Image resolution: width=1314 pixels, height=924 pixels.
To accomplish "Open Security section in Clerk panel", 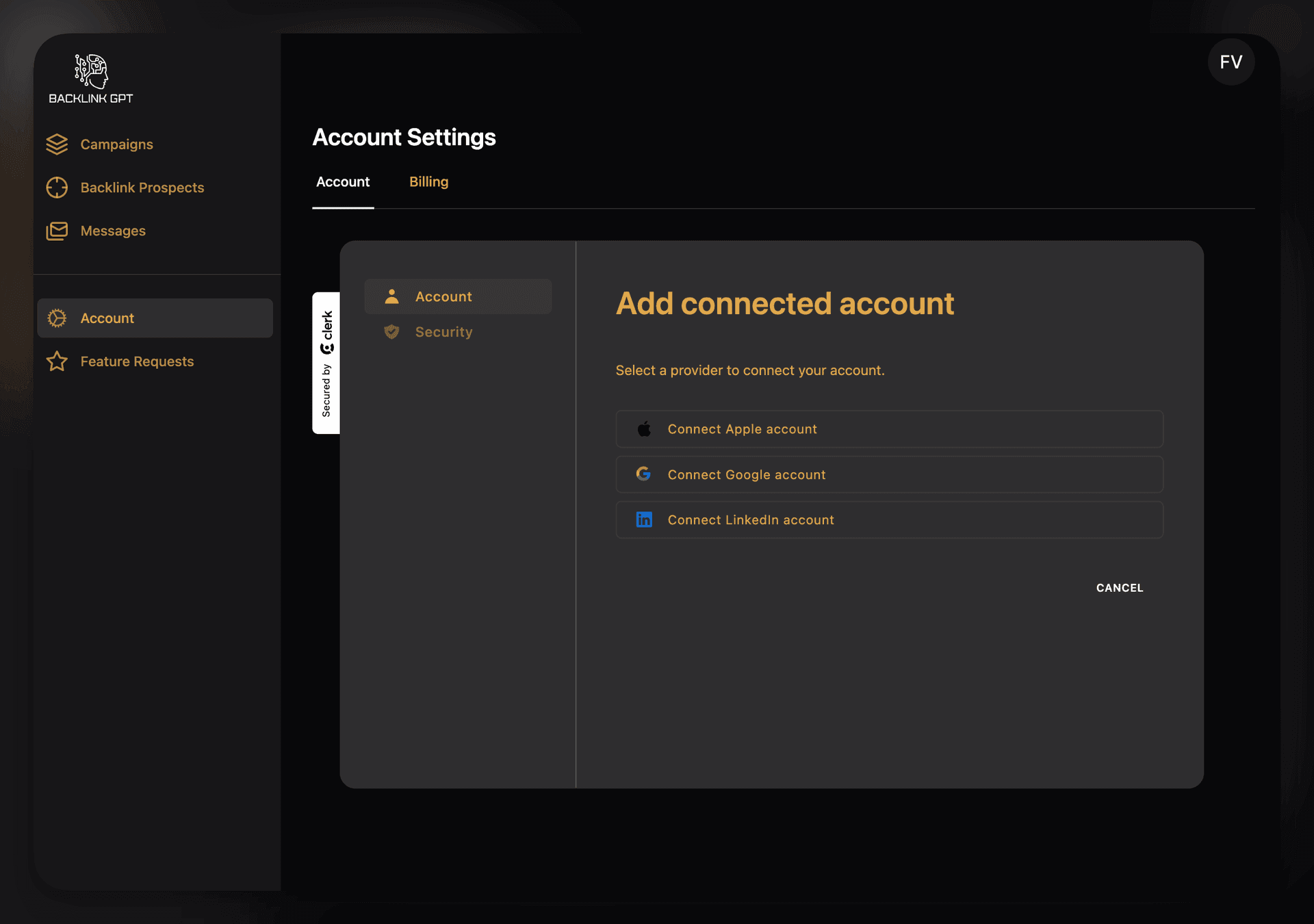I will (x=443, y=332).
